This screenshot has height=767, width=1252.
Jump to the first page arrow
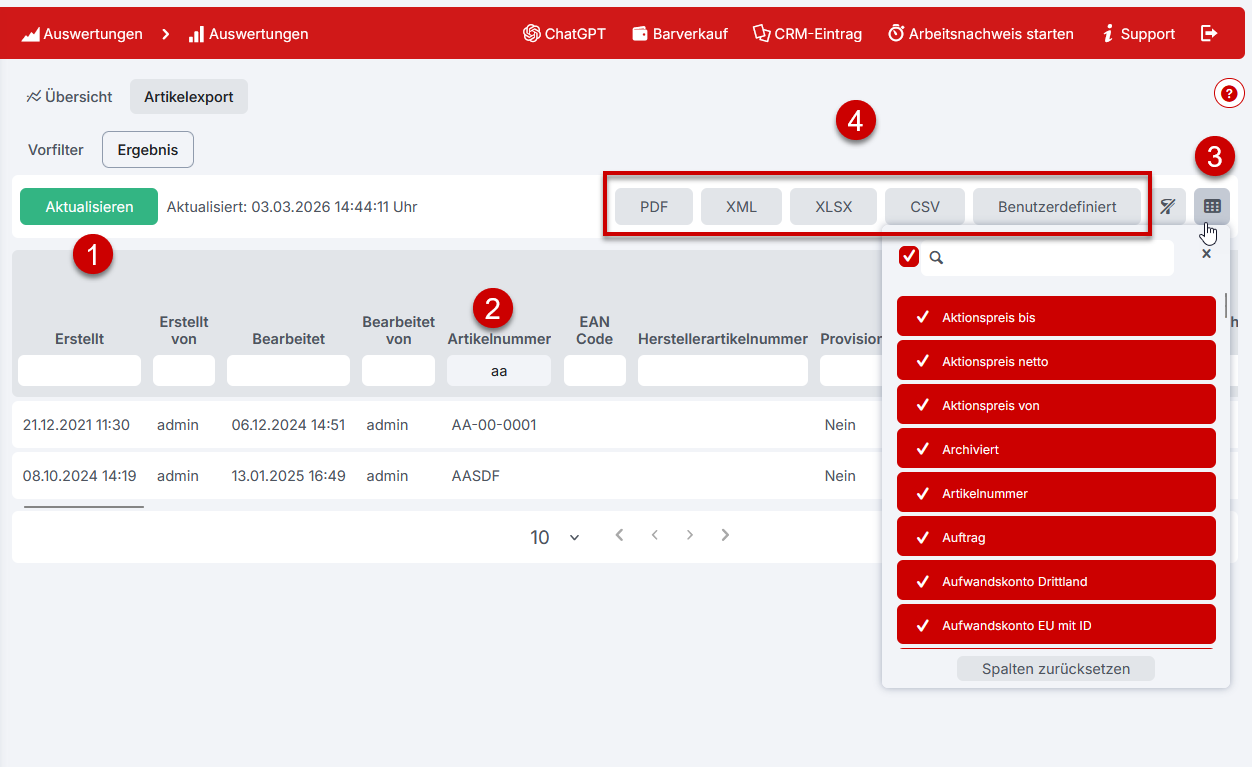(619, 535)
